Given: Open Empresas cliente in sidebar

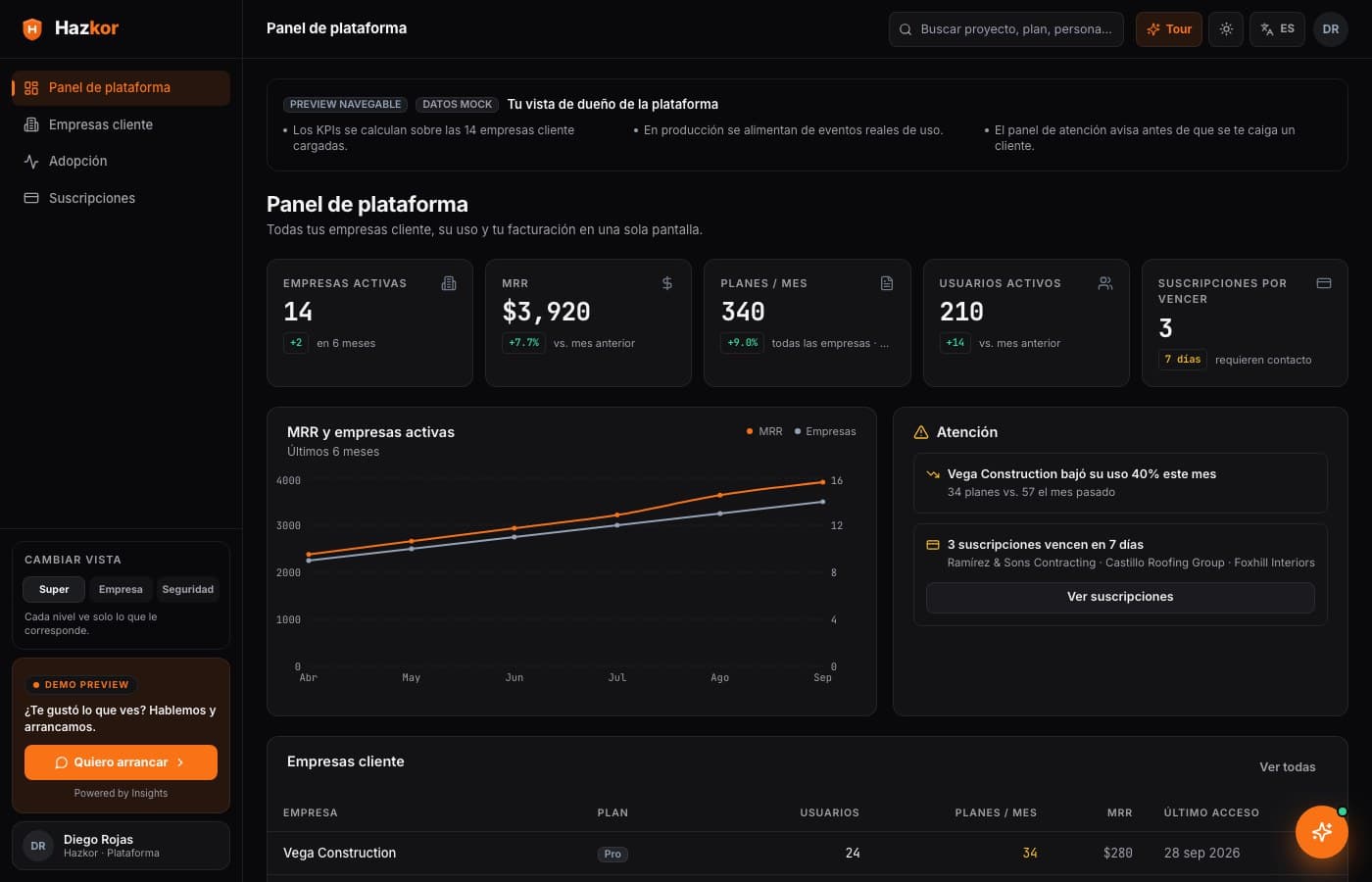Looking at the screenshot, I should (x=121, y=124).
